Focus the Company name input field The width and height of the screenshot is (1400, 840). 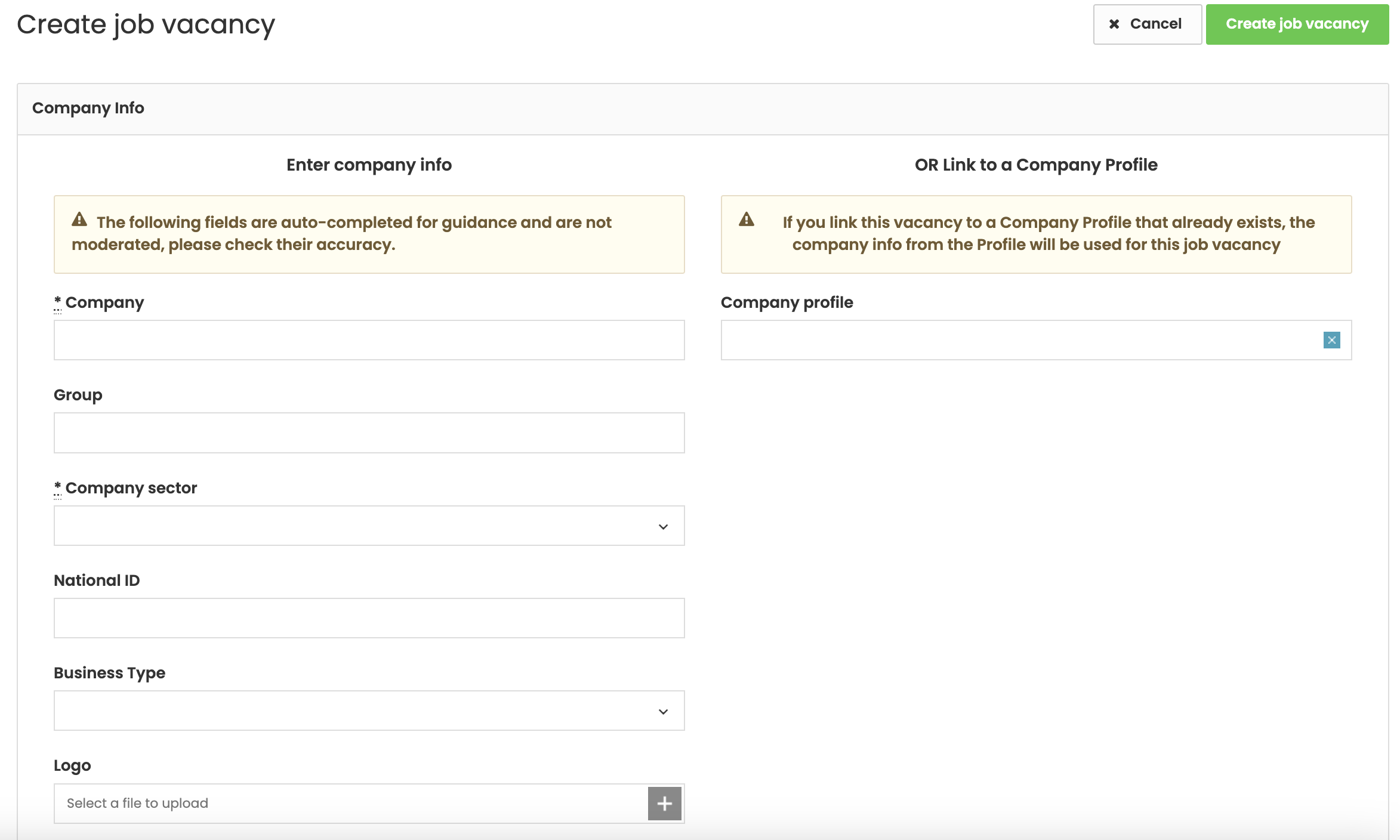coord(369,340)
